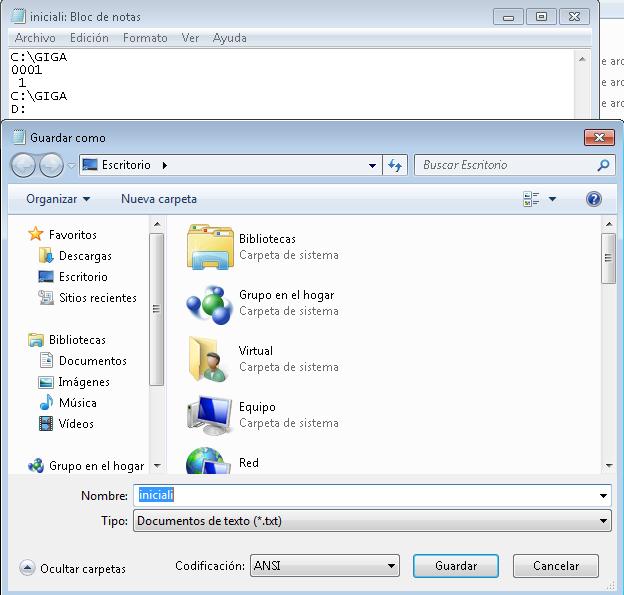This screenshot has width=624, height=595.
Task: Open Documentos library in sidebar
Action: 93,361
